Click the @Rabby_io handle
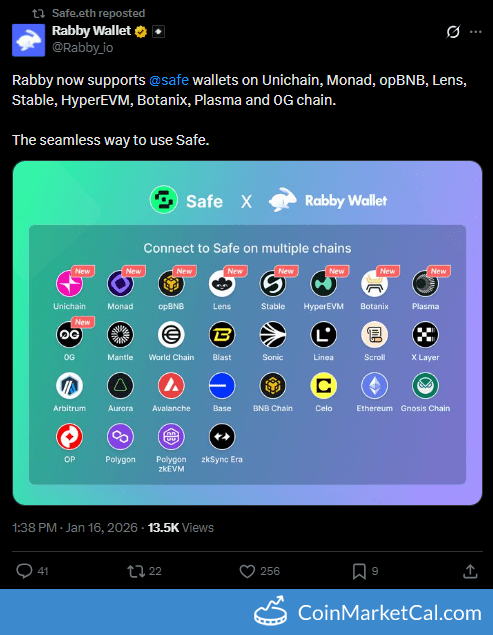 pos(82,48)
